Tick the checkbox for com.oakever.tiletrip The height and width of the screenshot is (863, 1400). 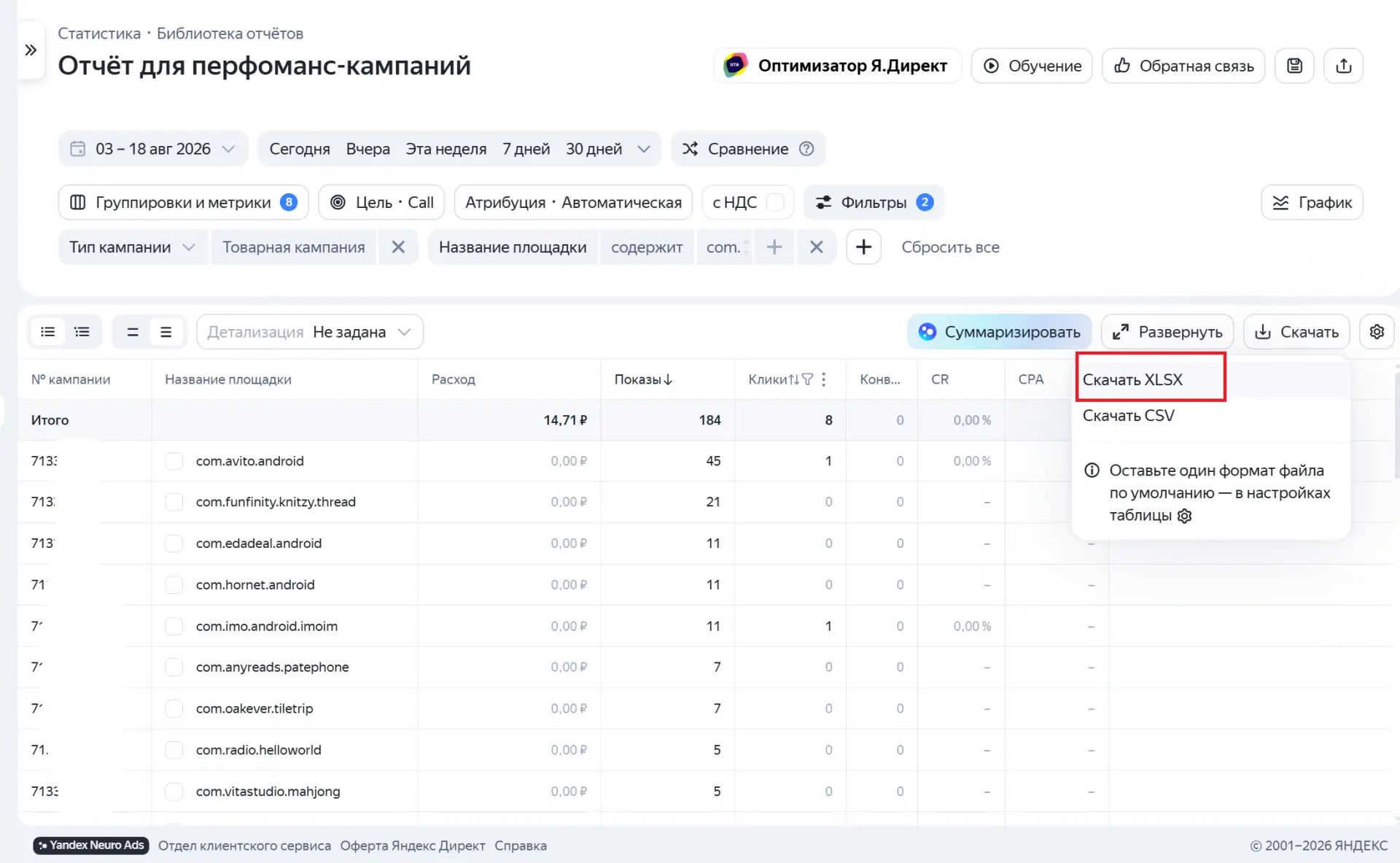click(174, 708)
